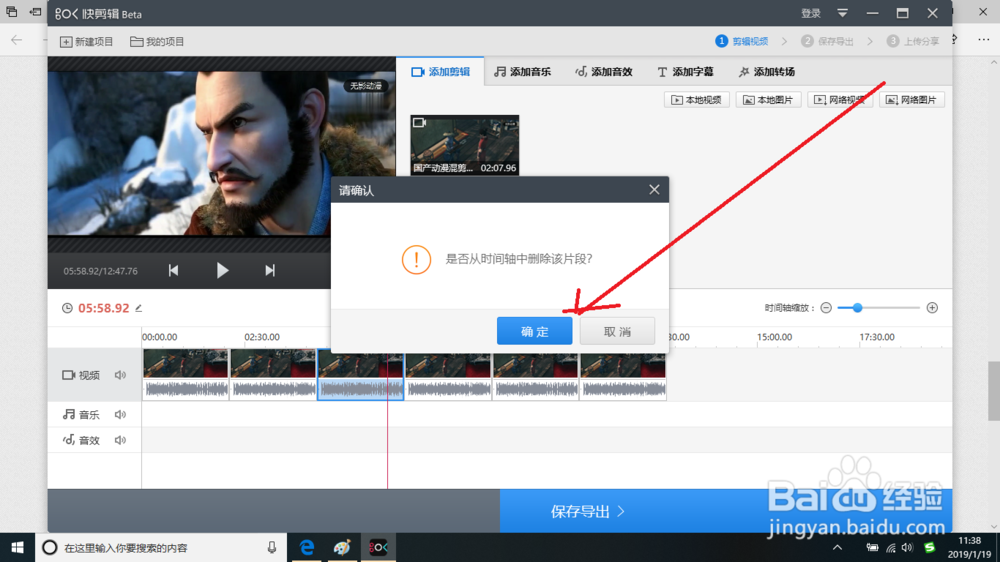Open the Windows Start menu
The width and height of the screenshot is (1000, 562).
point(17,547)
